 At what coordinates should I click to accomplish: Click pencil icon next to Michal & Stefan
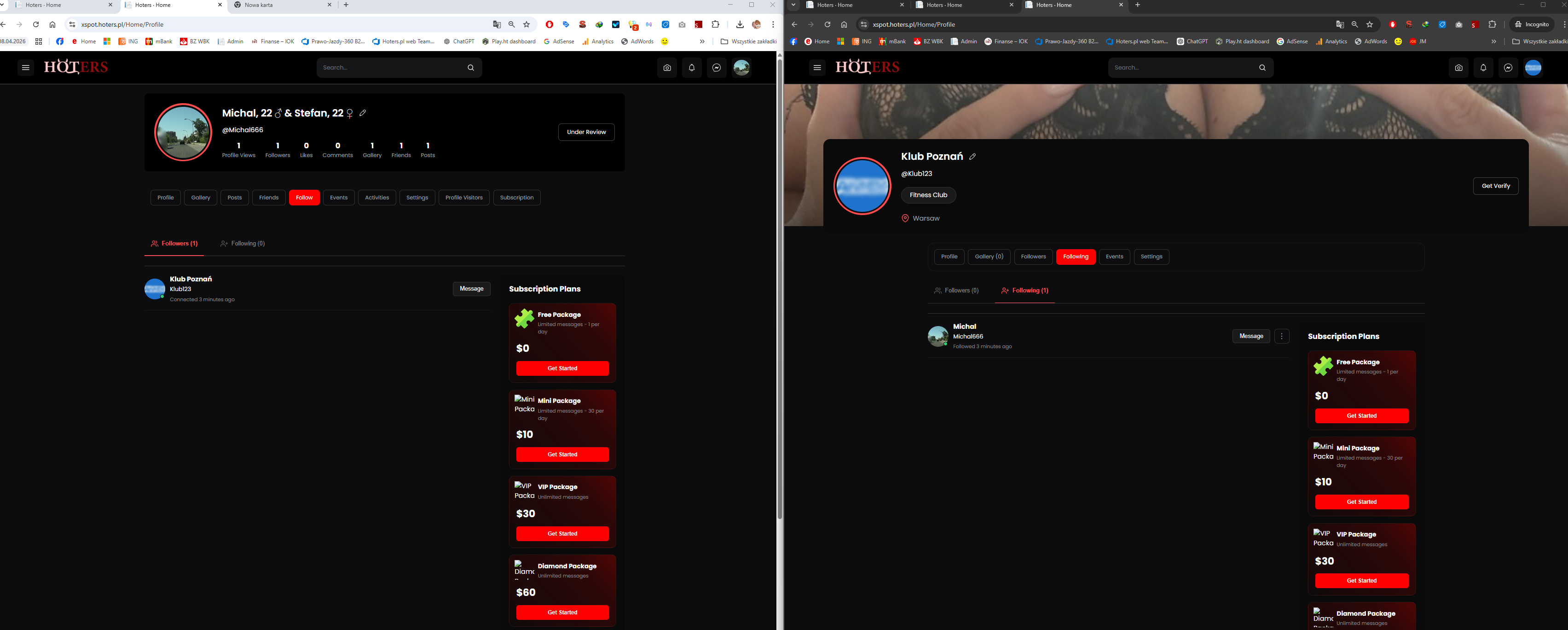pyautogui.click(x=363, y=113)
